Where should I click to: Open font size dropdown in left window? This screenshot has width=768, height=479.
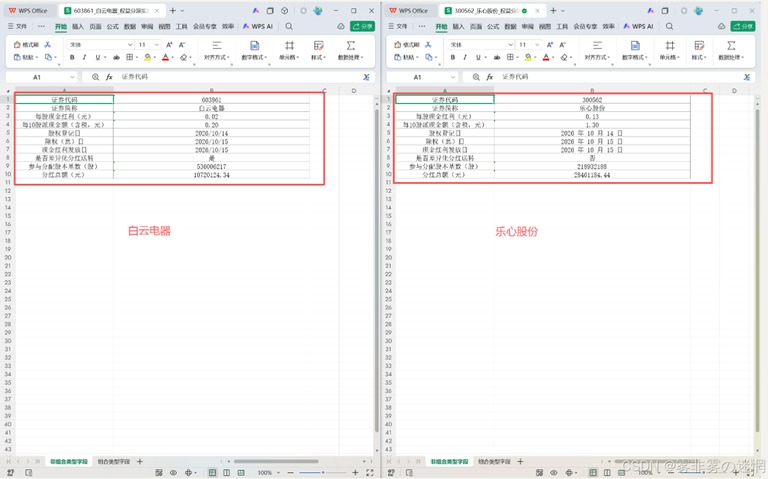(157, 45)
